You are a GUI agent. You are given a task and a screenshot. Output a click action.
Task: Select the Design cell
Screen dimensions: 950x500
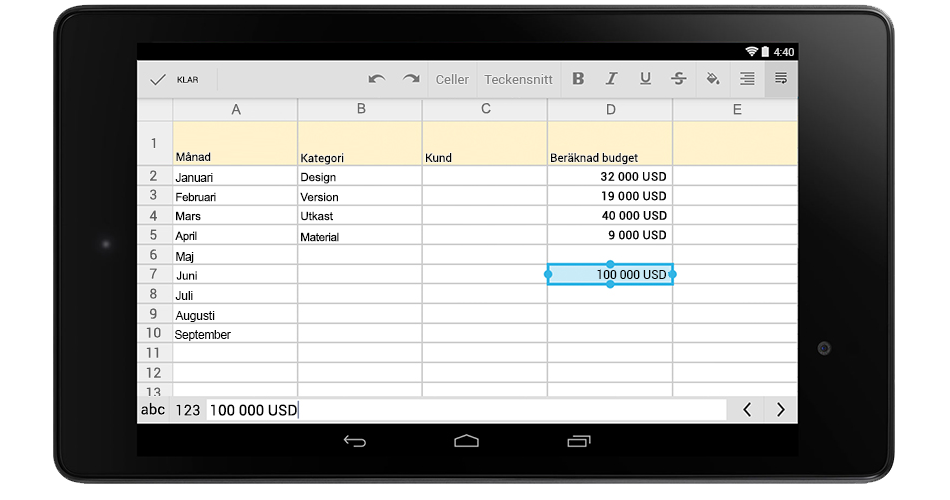360,176
